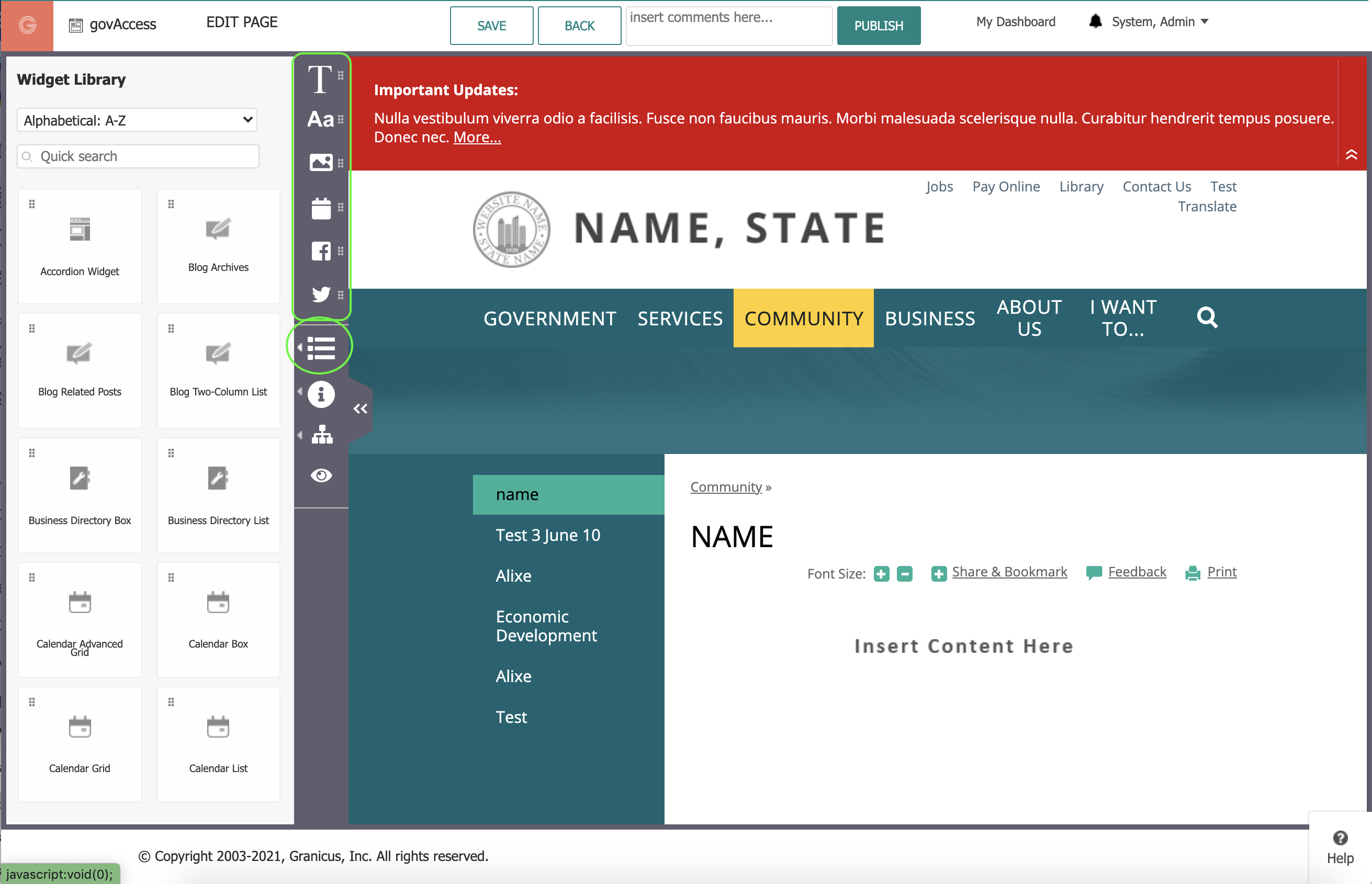Click the Translate link
The image size is (1372, 884).
[x=1207, y=207]
